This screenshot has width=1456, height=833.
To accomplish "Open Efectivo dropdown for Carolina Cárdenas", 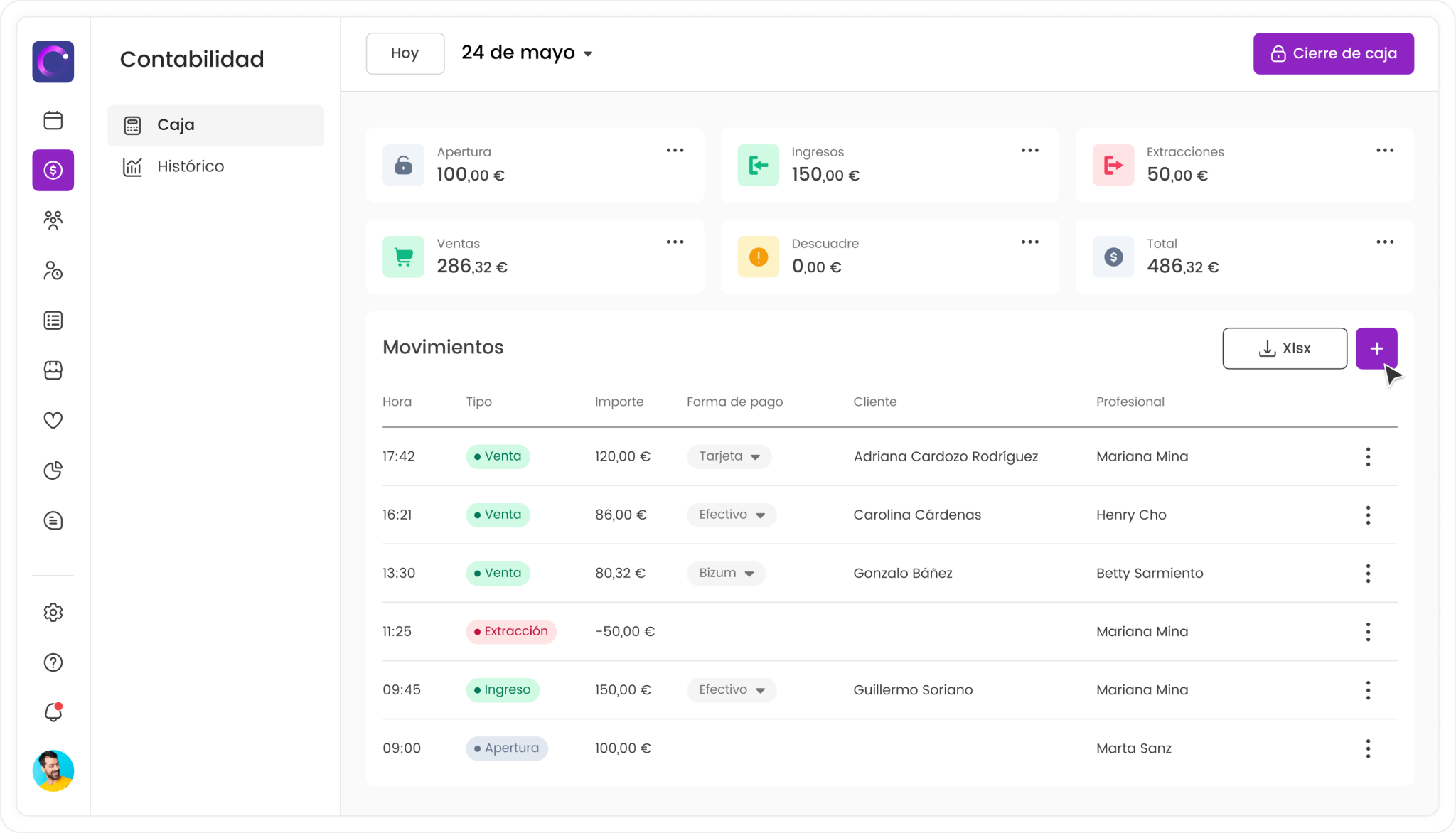I will (731, 515).
